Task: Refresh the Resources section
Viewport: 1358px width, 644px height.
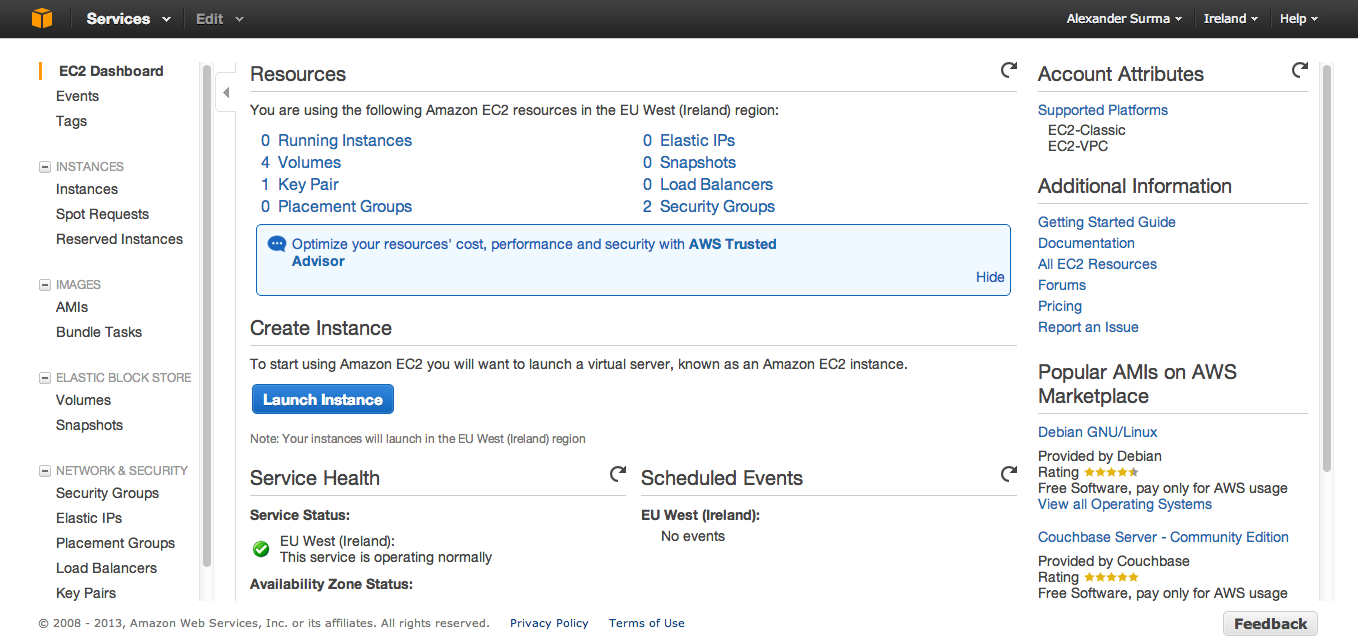Action: pyautogui.click(x=1009, y=70)
